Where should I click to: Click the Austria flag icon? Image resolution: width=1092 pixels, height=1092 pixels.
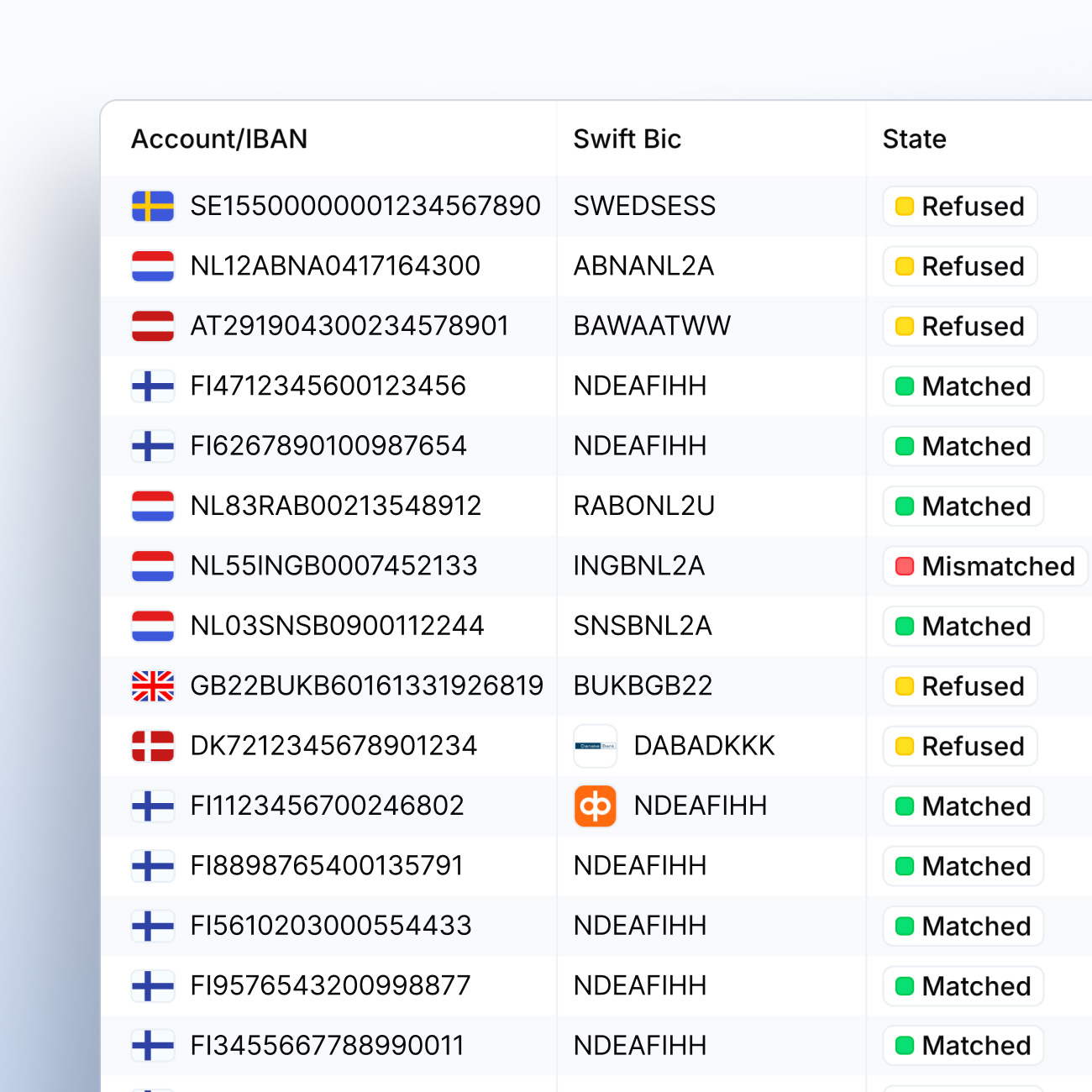point(153,326)
